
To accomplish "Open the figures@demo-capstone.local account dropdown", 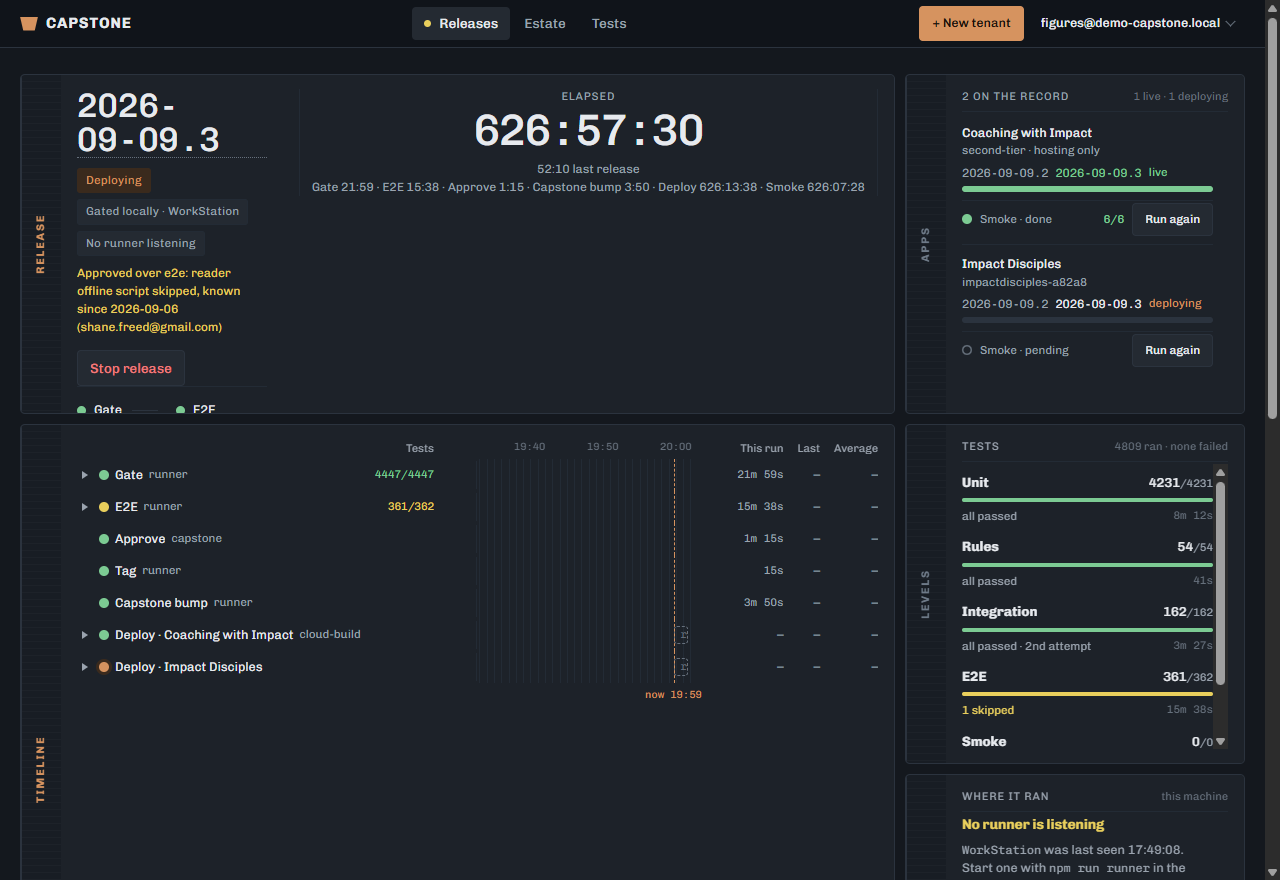I will [1138, 23].
